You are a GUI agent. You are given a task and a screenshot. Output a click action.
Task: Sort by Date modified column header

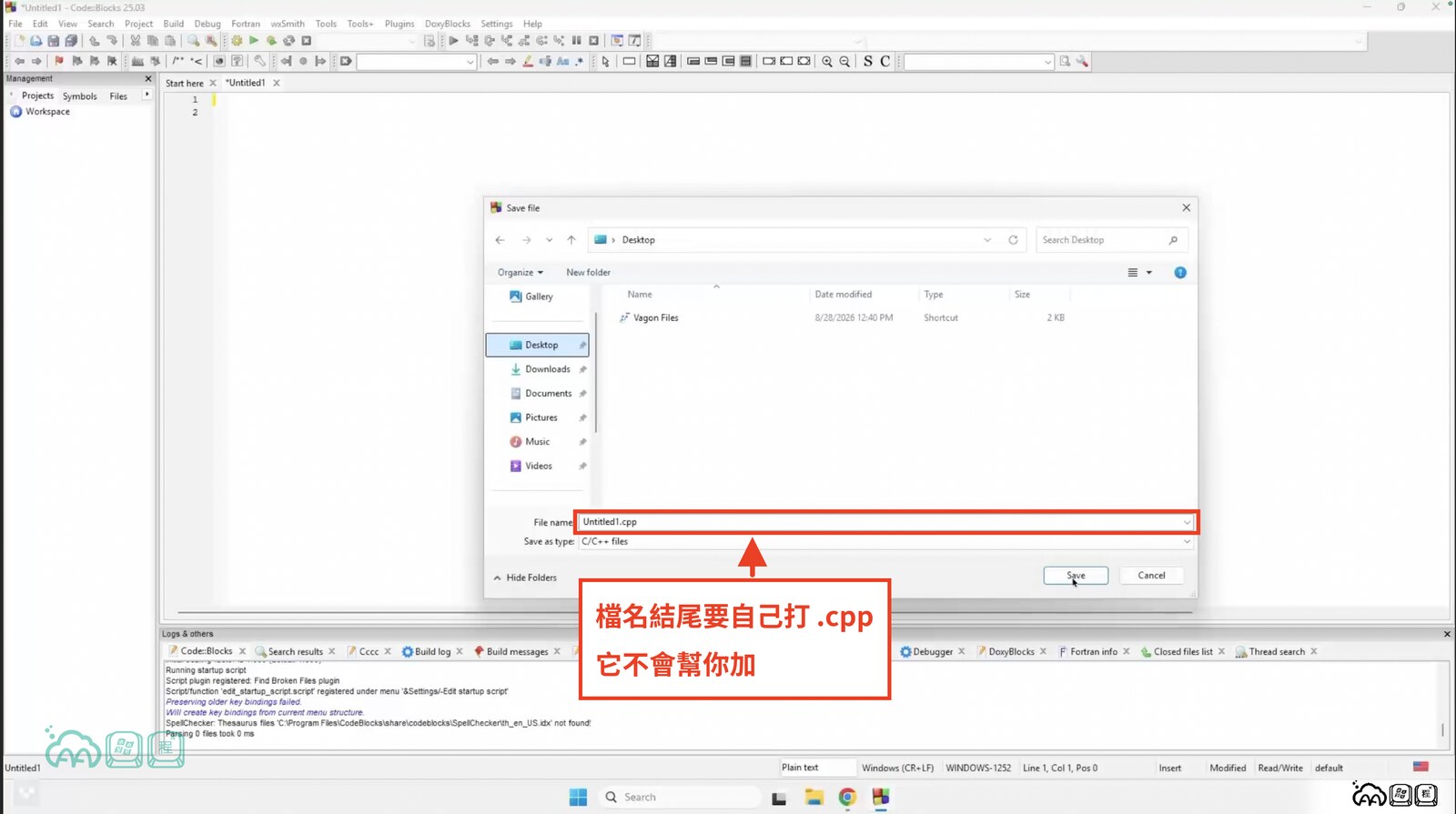[x=844, y=295]
